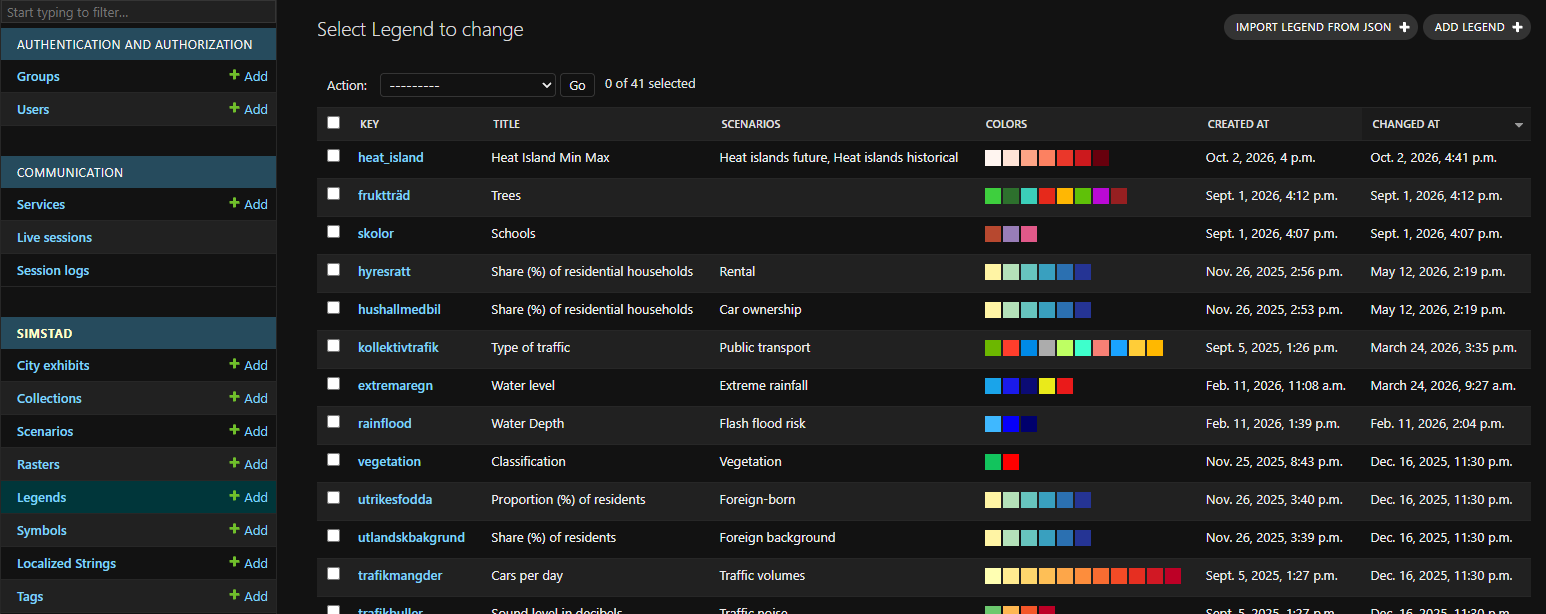
Task: Click the Add link next to Services
Action: (x=248, y=204)
